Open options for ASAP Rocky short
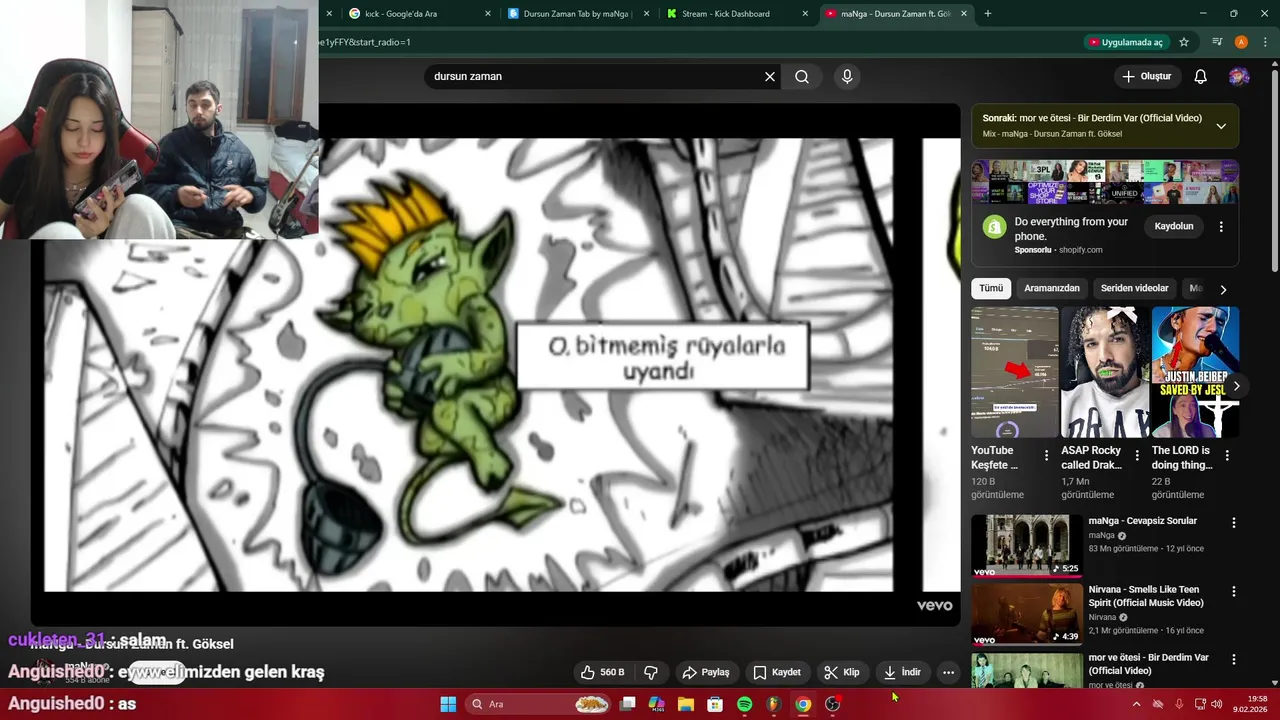This screenshot has width=1280, height=720. tap(1137, 455)
